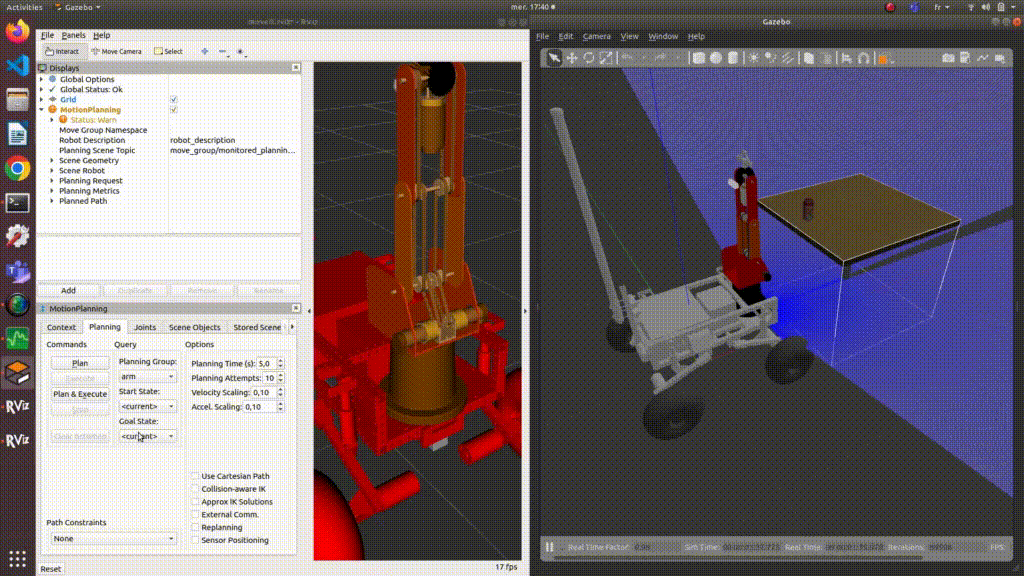The height and width of the screenshot is (576, 1024).
Task: Switch to the Move Camera tool
Action: pos(116,51)
